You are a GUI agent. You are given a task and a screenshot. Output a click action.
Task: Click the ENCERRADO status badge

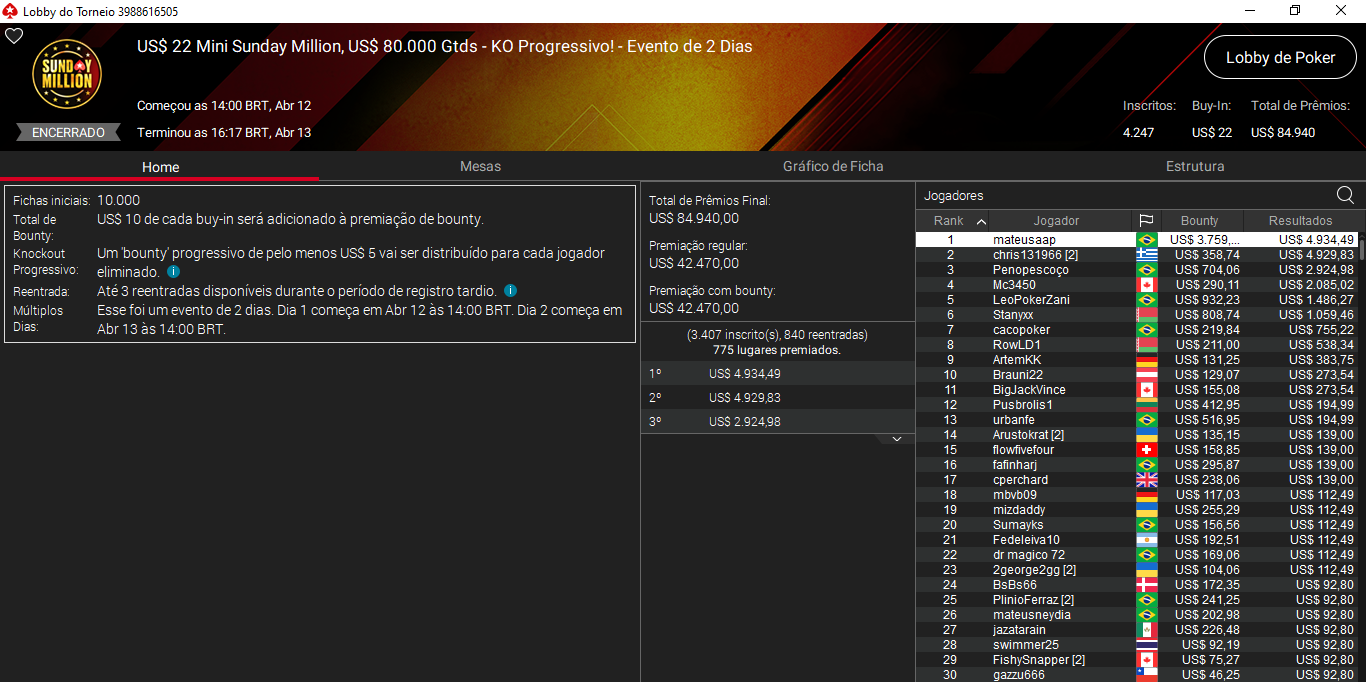coord(66,131)
